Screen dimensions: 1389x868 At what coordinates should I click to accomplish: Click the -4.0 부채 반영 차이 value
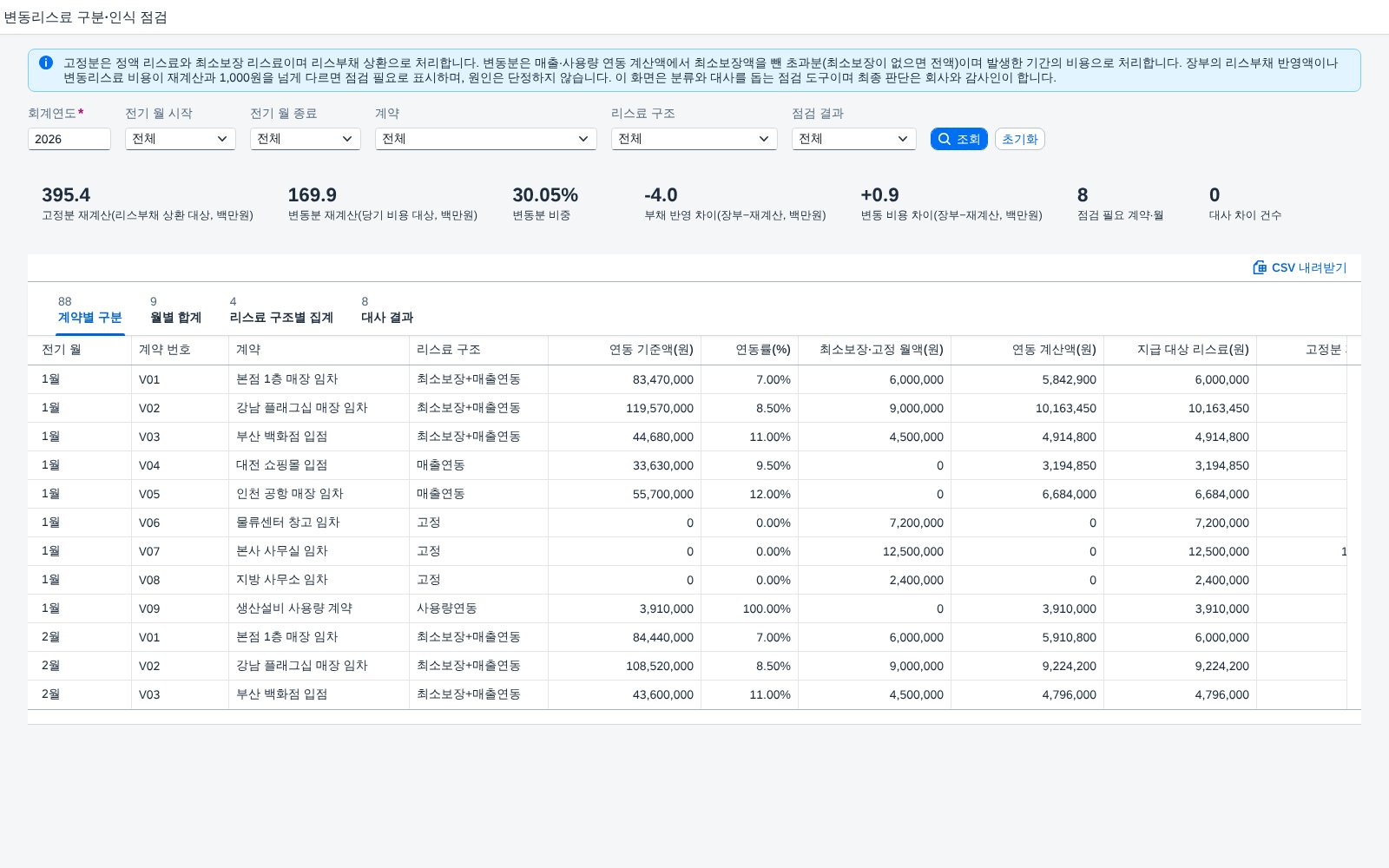point(661,195)
